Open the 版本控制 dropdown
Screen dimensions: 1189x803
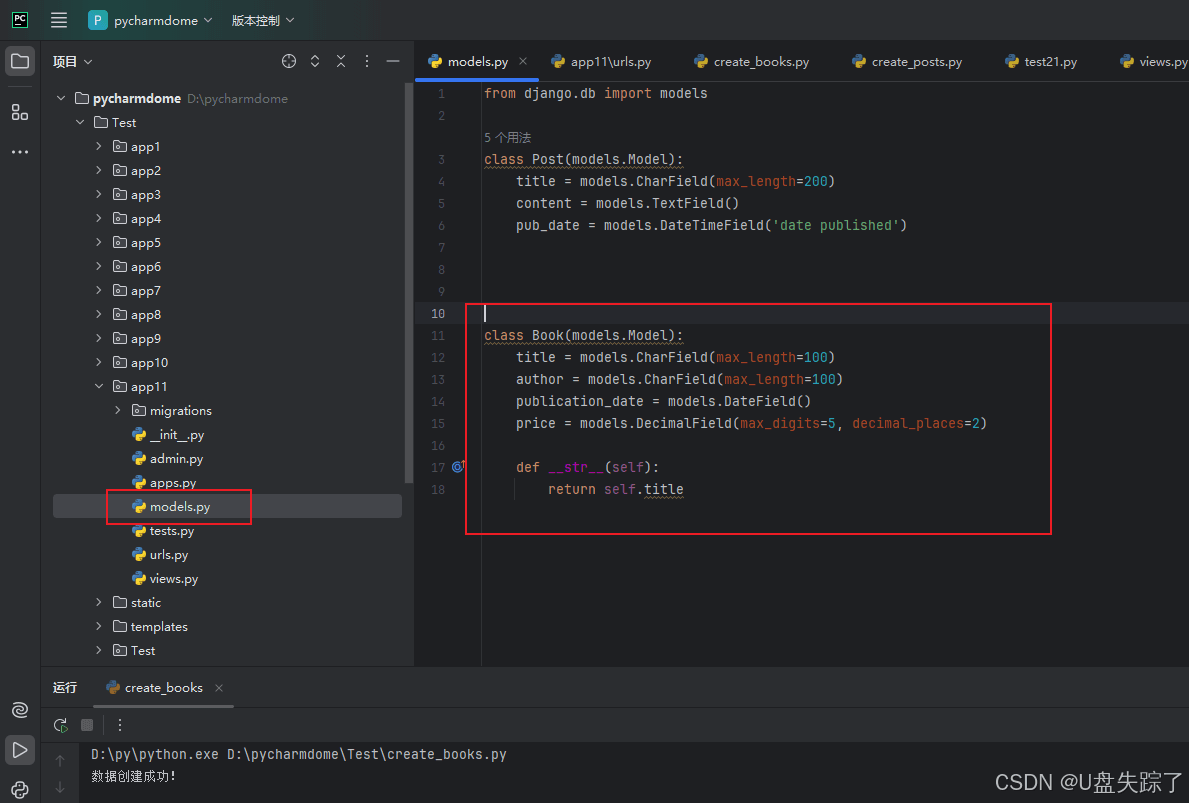[x=262, y=20]
